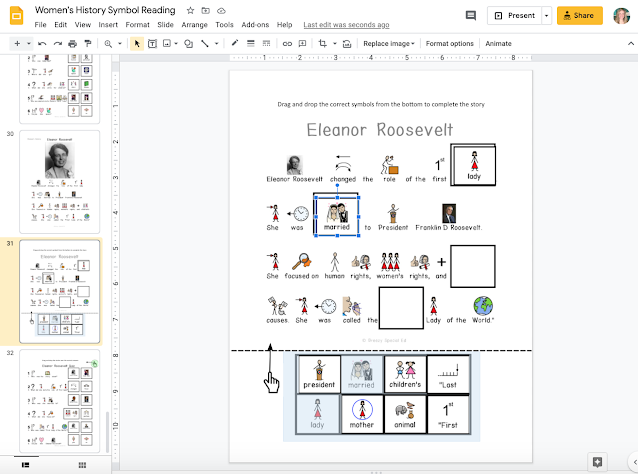The width and height of the screenshot is (638, 474).
Task: Click the Share button
Action: (x=579, y=16)
